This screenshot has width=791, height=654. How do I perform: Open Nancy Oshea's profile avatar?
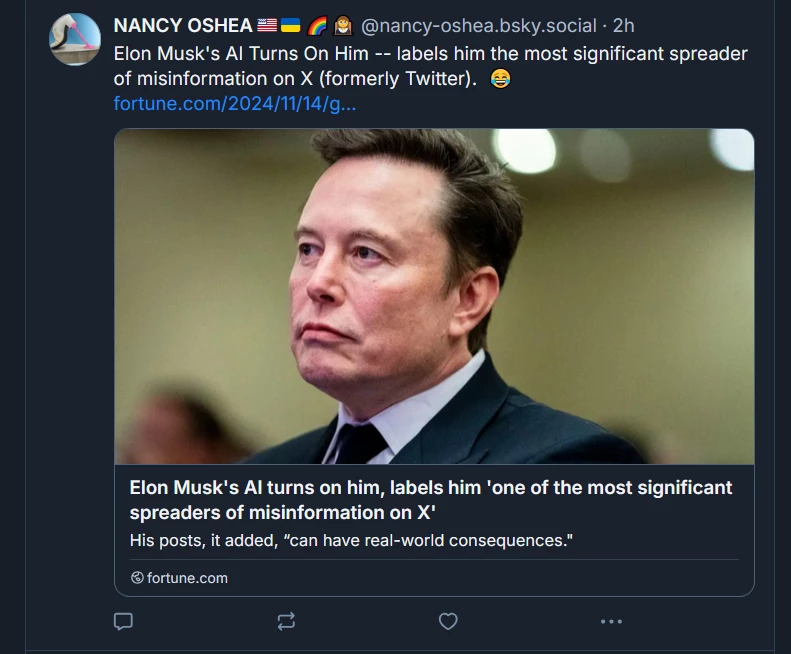click(75, 40)
